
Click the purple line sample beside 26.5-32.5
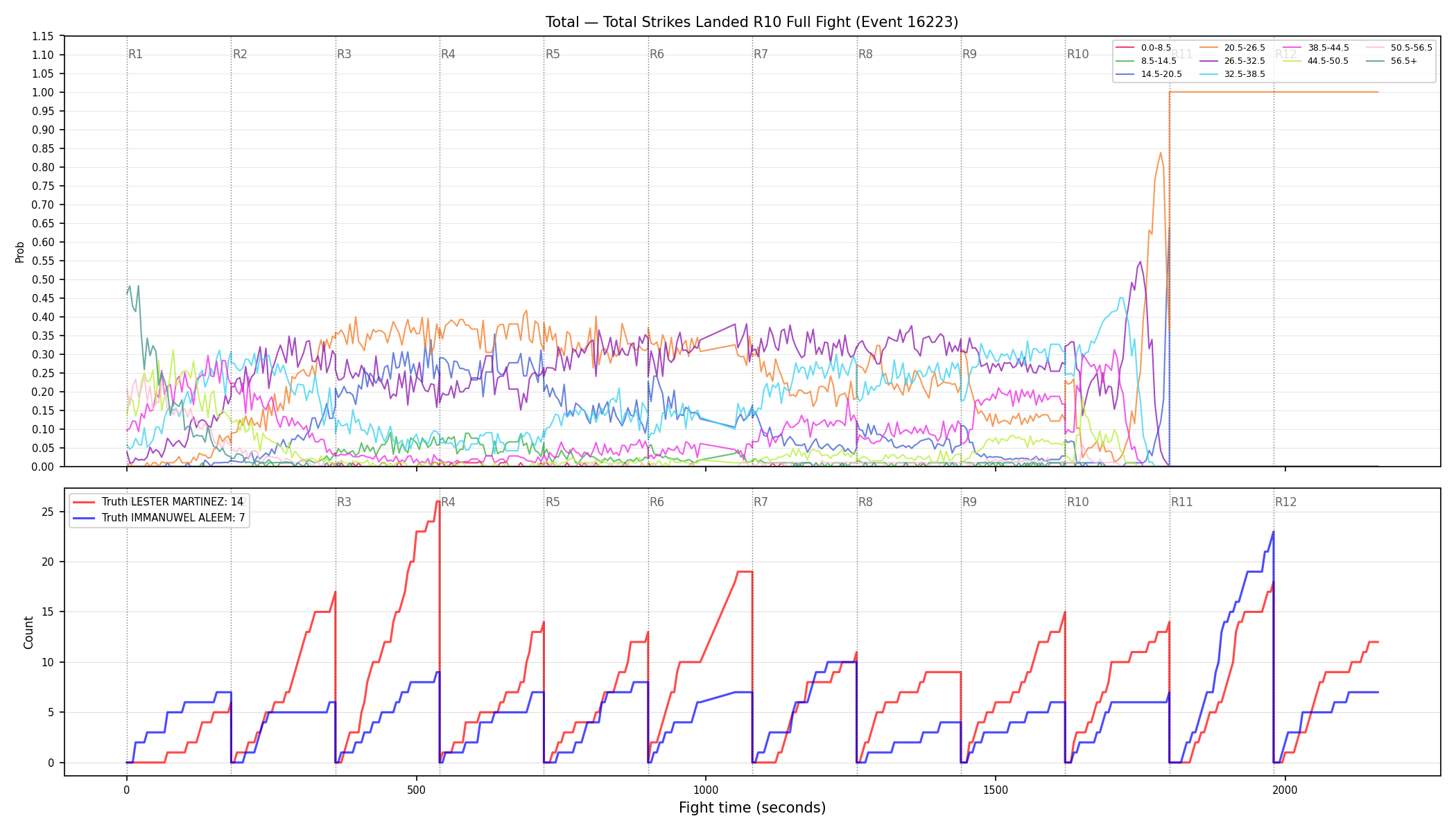pyautogui.click(x=1209, y=61)
